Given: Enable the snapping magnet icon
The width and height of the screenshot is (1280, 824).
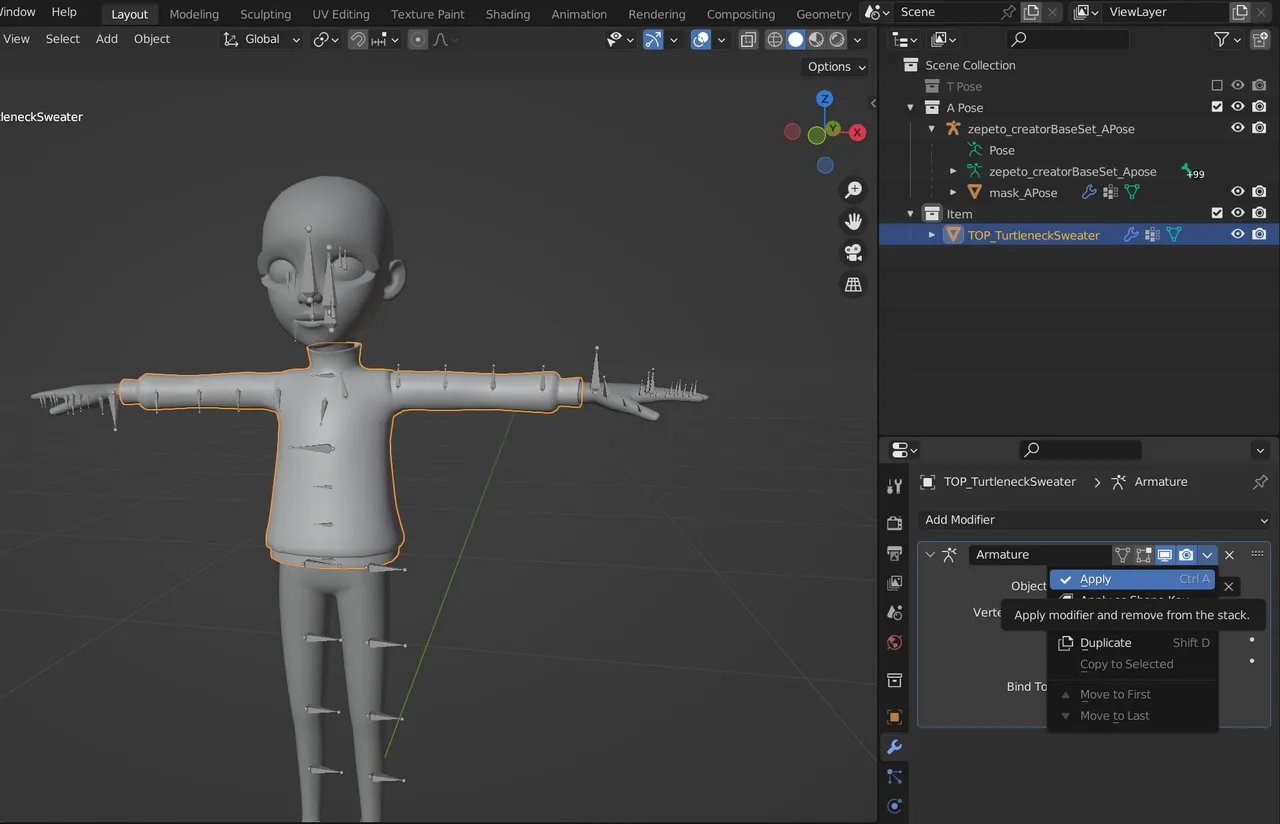Looking at the screenshot, I should (x=357, y=39).
